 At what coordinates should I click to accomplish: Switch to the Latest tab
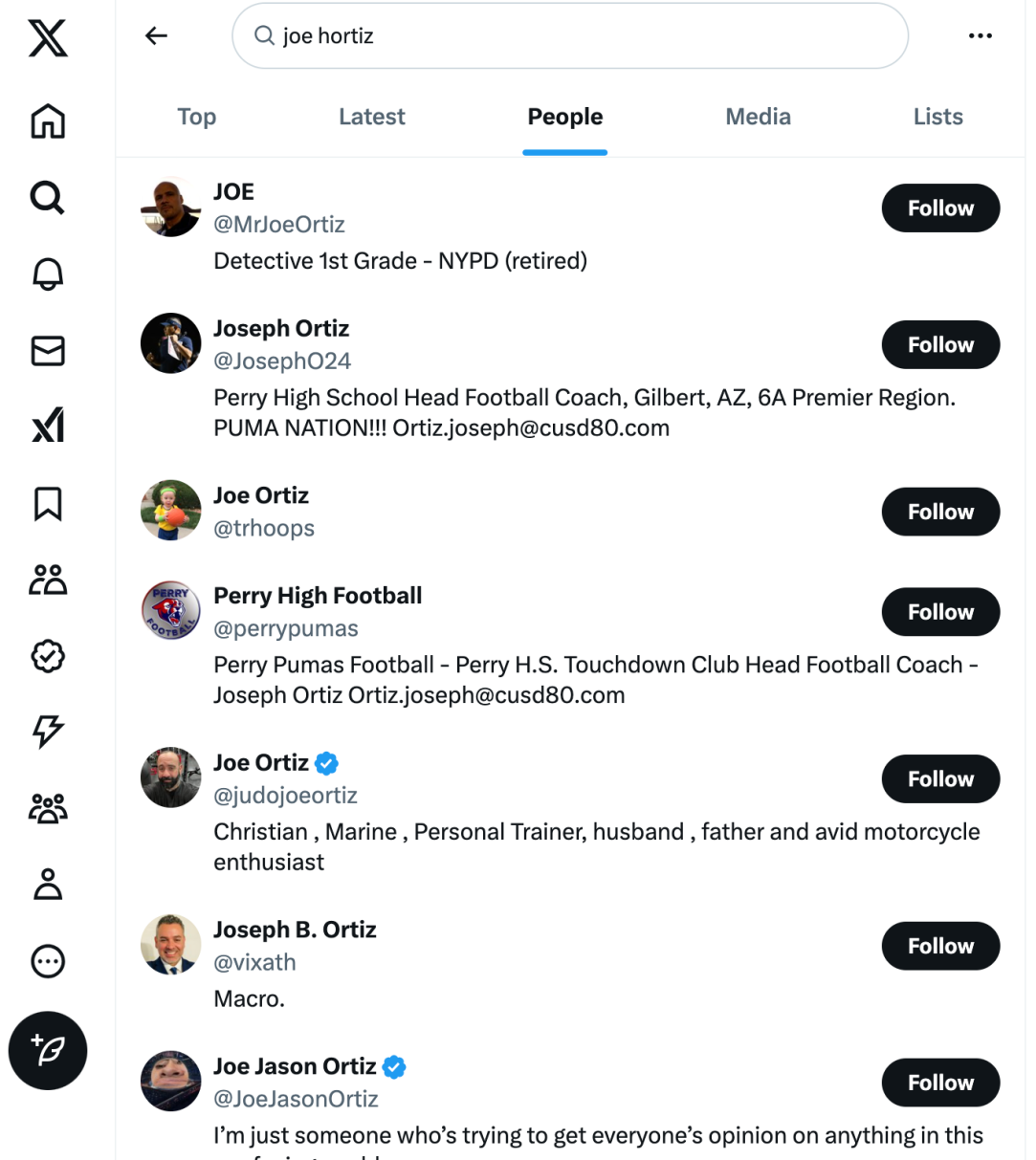(372, 118)
